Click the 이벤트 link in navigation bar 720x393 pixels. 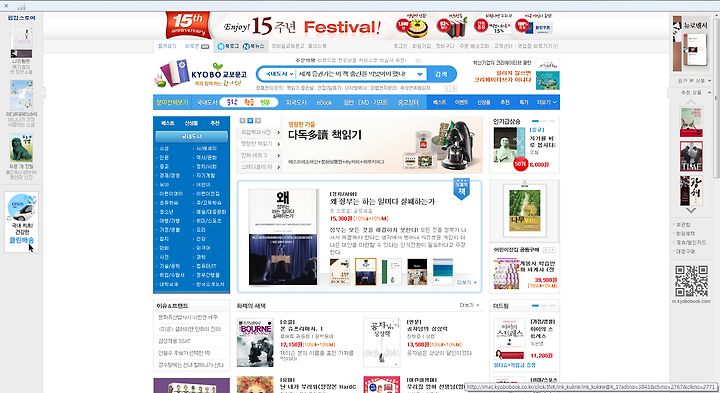click(x=461, y=102)
